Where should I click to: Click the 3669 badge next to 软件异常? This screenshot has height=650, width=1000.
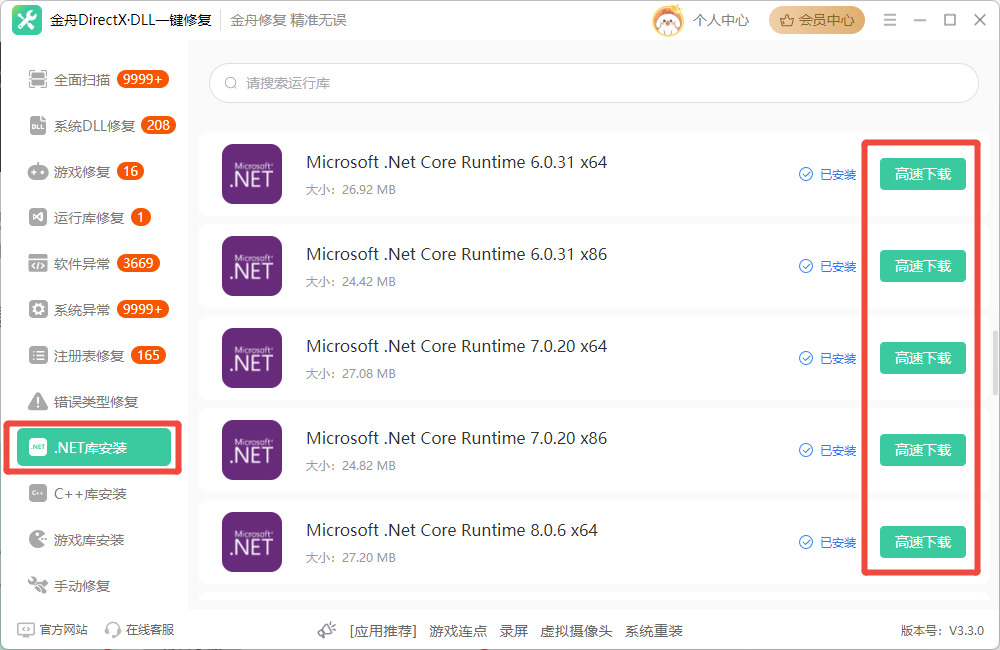138,263
